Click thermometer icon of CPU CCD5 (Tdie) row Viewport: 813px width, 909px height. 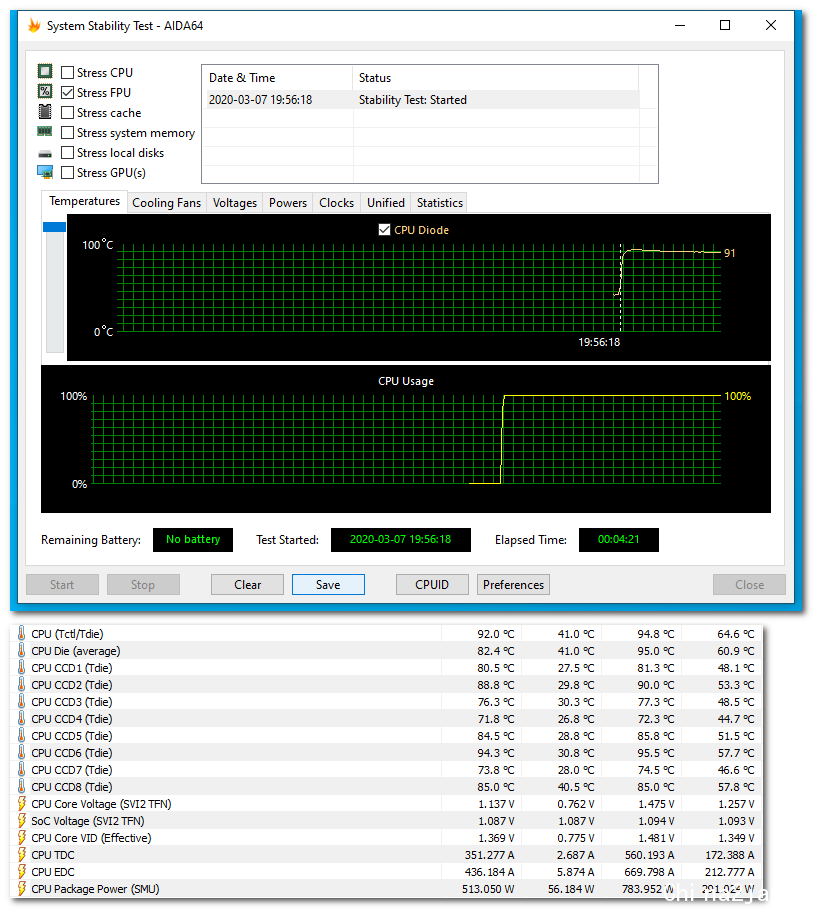click(x=21, y=735)
